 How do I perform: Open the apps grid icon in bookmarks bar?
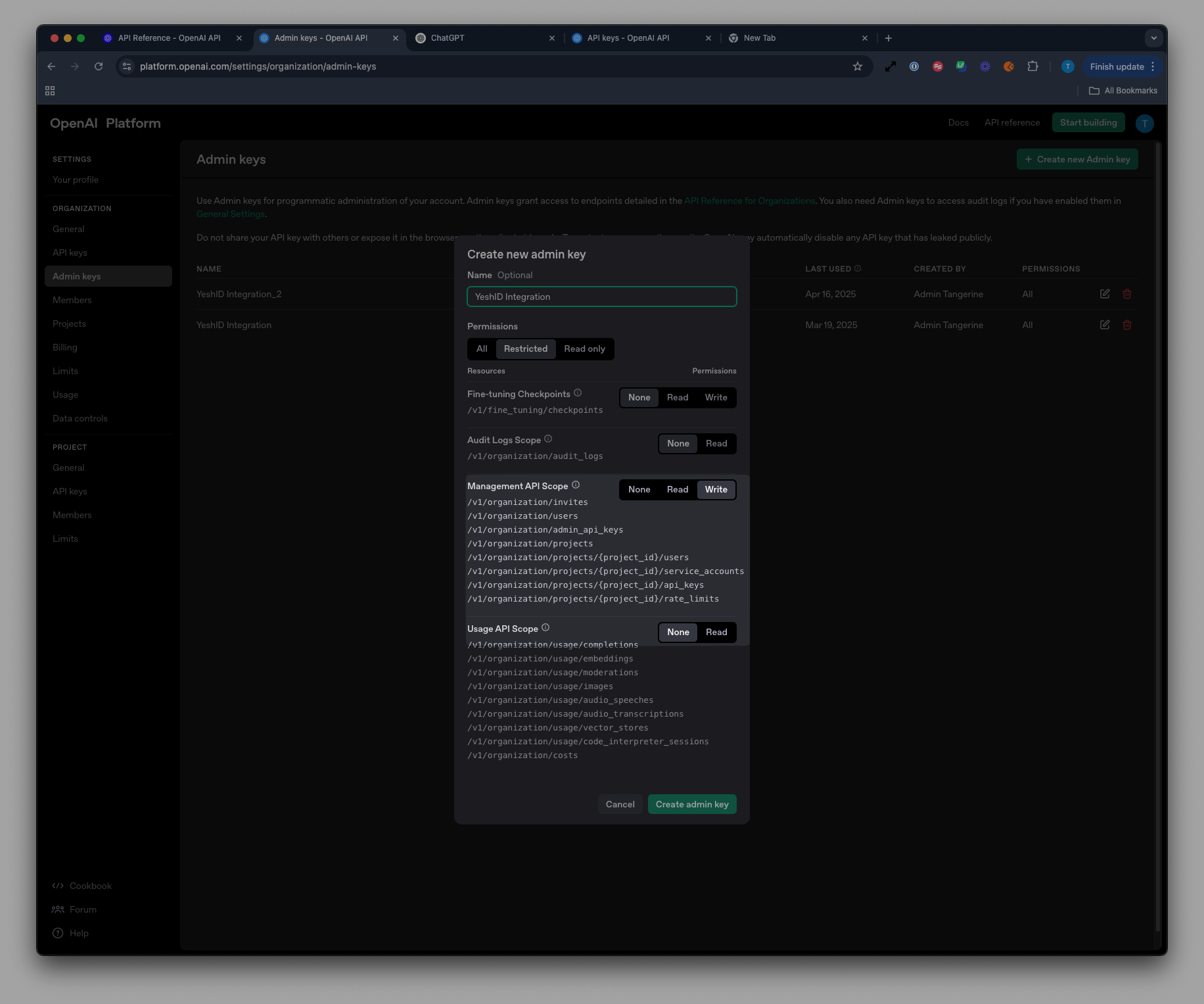tap(50, 91)
